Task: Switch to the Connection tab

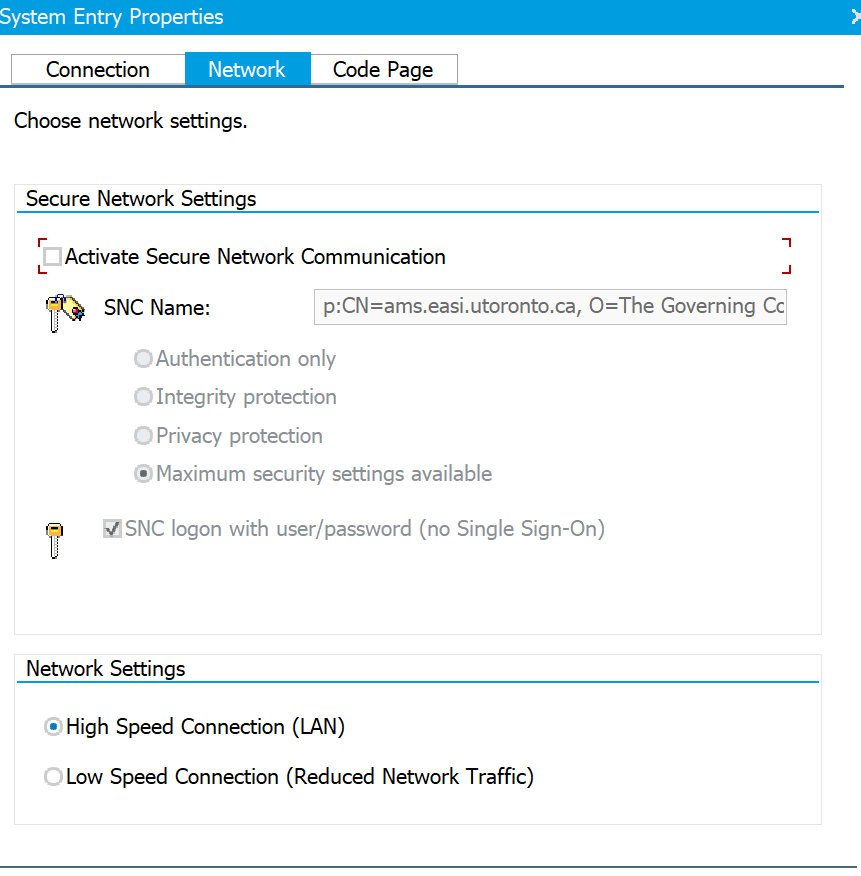Action: tap(98, 69)
